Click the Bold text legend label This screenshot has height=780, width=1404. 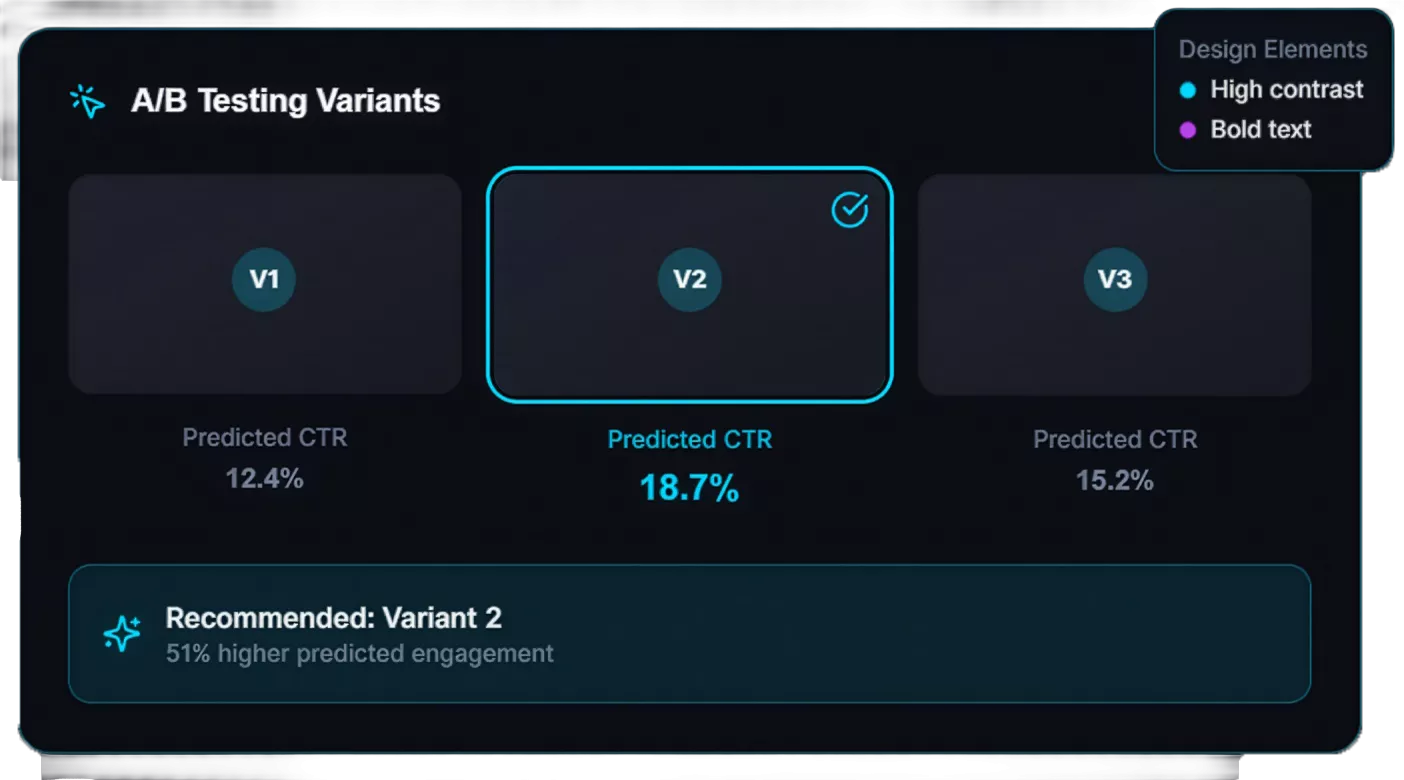(1261, 130)
